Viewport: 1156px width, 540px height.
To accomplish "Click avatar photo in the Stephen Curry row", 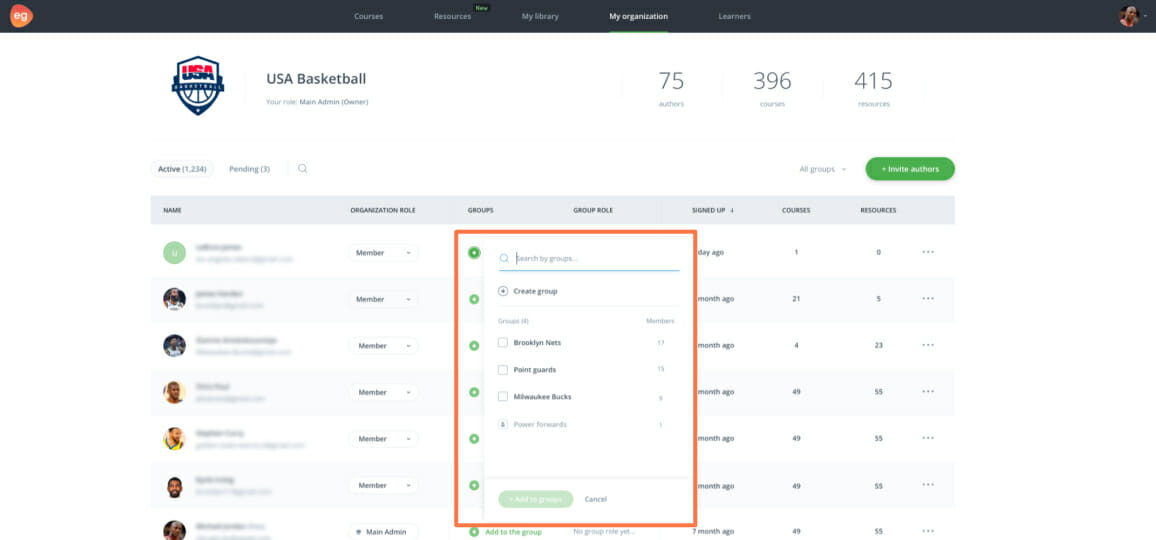I will (x=174, y=439).
